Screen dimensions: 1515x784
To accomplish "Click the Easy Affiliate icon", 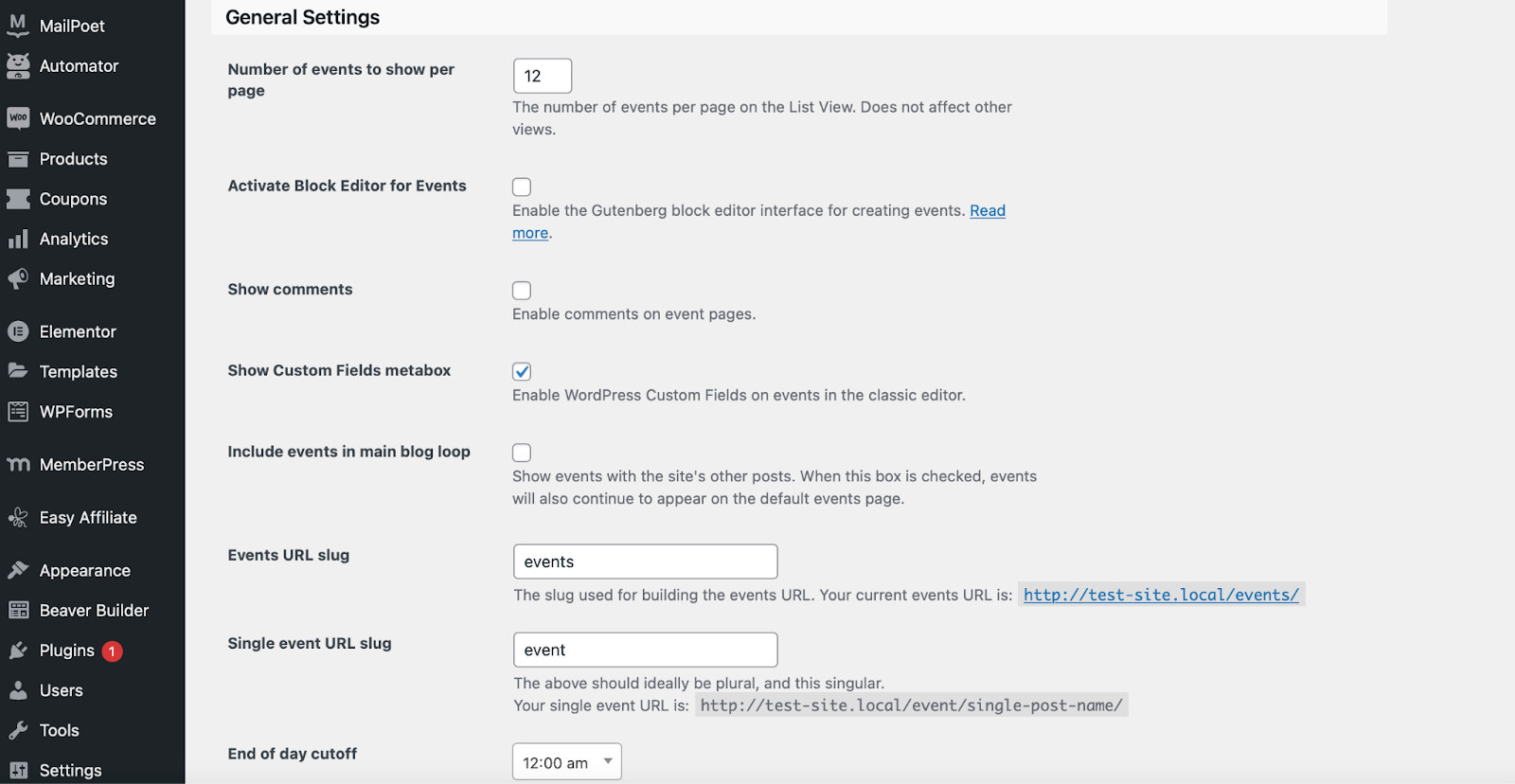I will tap(18, 518).
